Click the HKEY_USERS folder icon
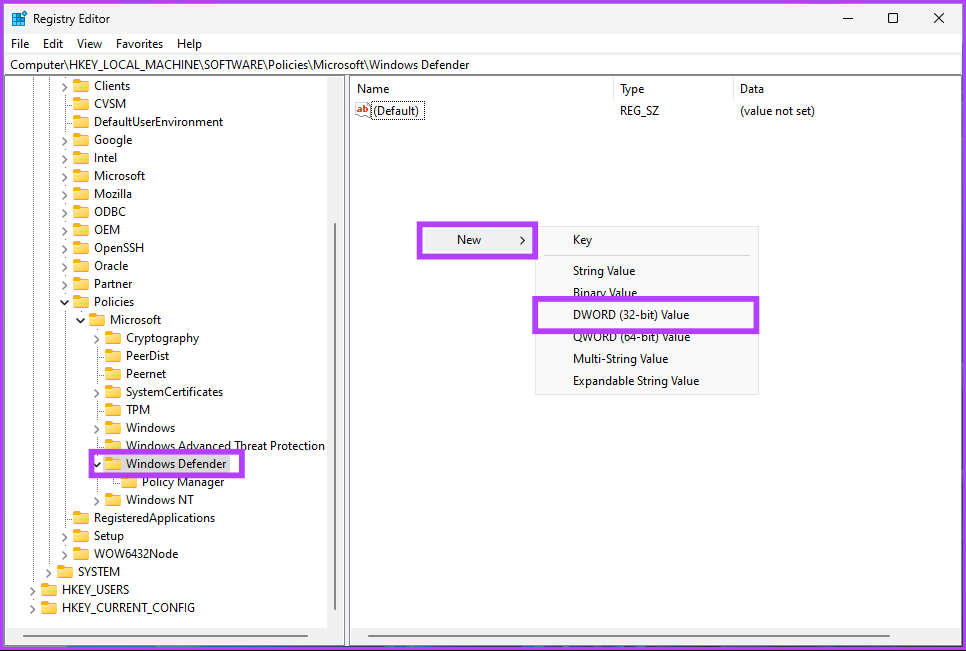Screen dimensions: 966x651 pos(49,590)
